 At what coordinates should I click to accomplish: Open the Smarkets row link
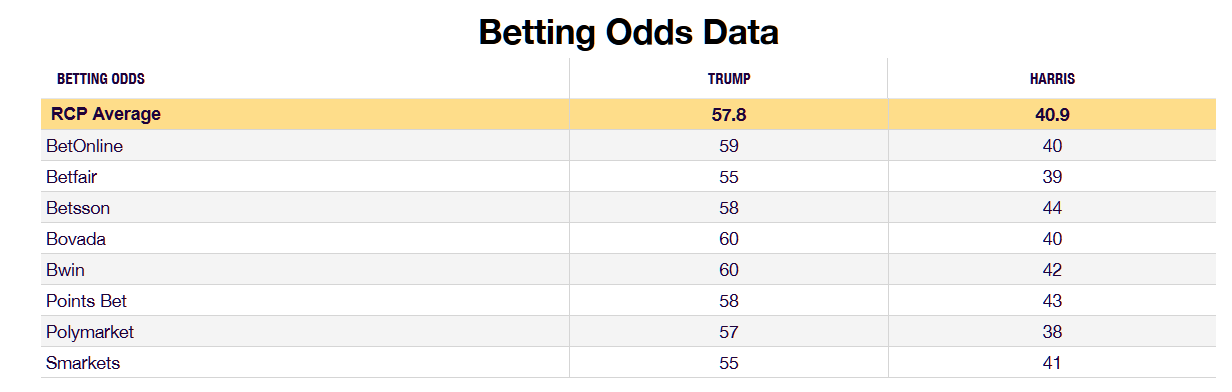(x=83, y=363)
